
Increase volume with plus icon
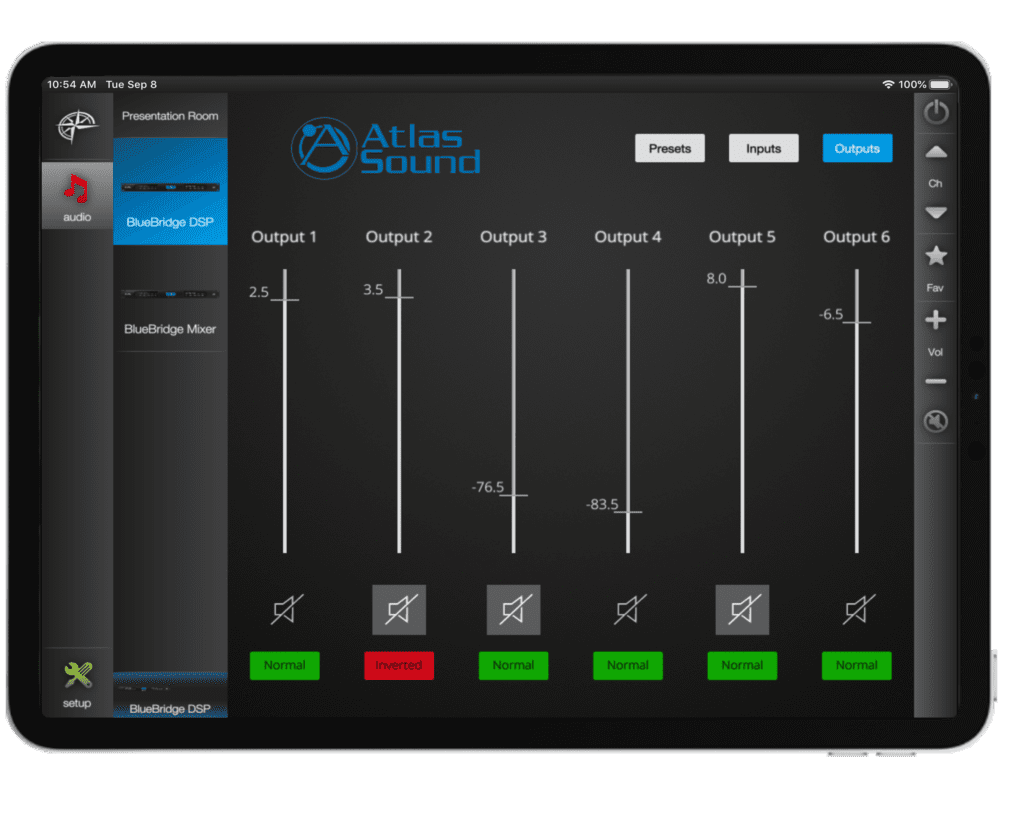click(x=936, y=320)
